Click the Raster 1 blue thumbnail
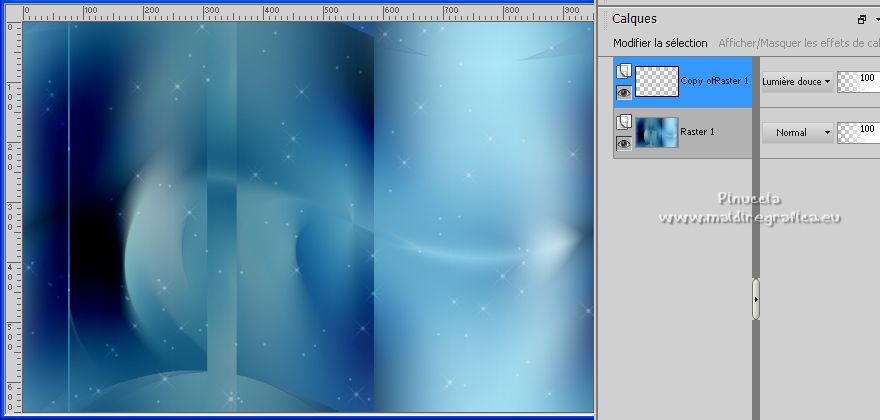880x420 pixels. (x=657, y=133)
